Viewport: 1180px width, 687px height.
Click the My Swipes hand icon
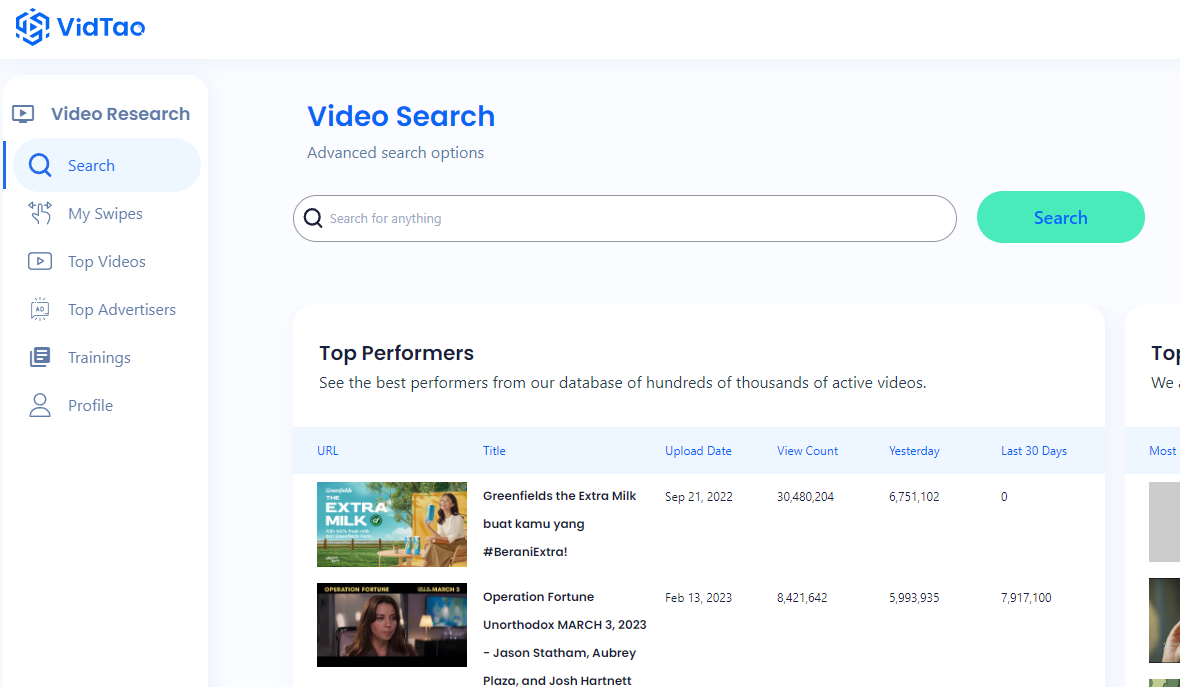(x=40, y=214)
